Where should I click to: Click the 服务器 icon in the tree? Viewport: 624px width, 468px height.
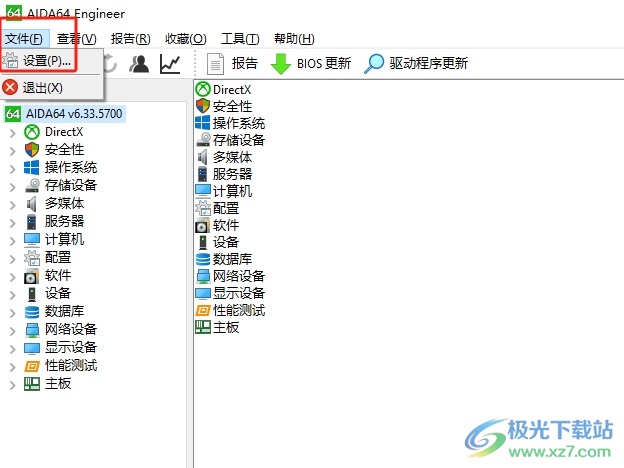click(32, 222)
